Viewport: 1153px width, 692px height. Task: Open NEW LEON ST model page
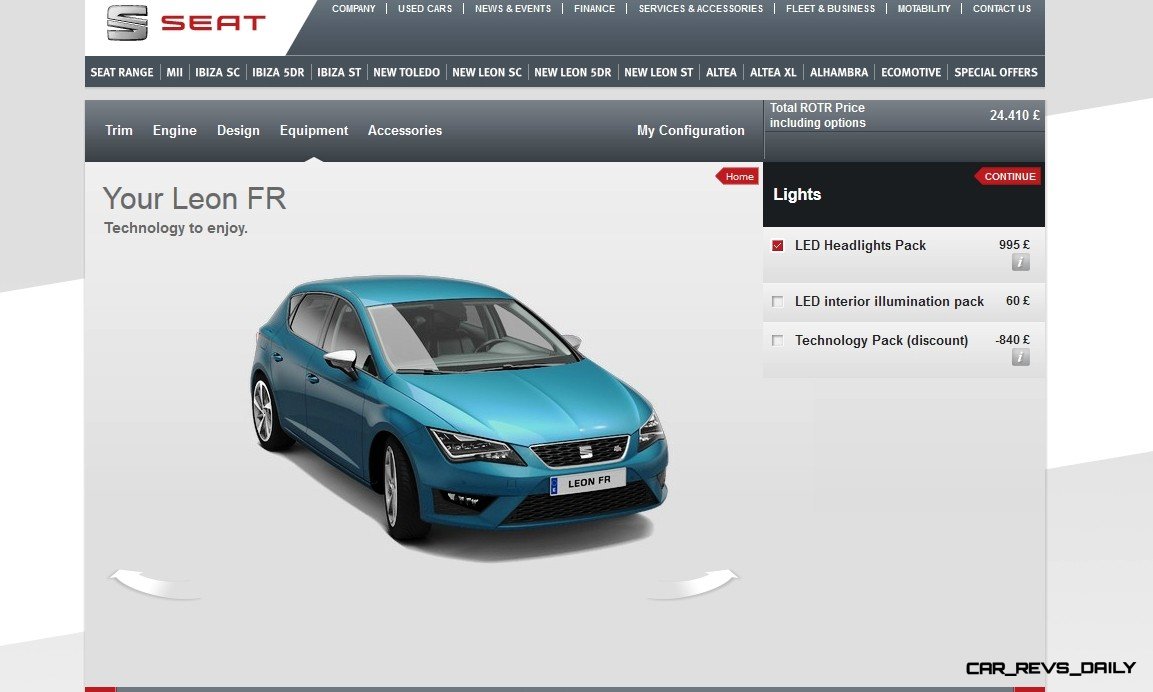pos(659,72)
